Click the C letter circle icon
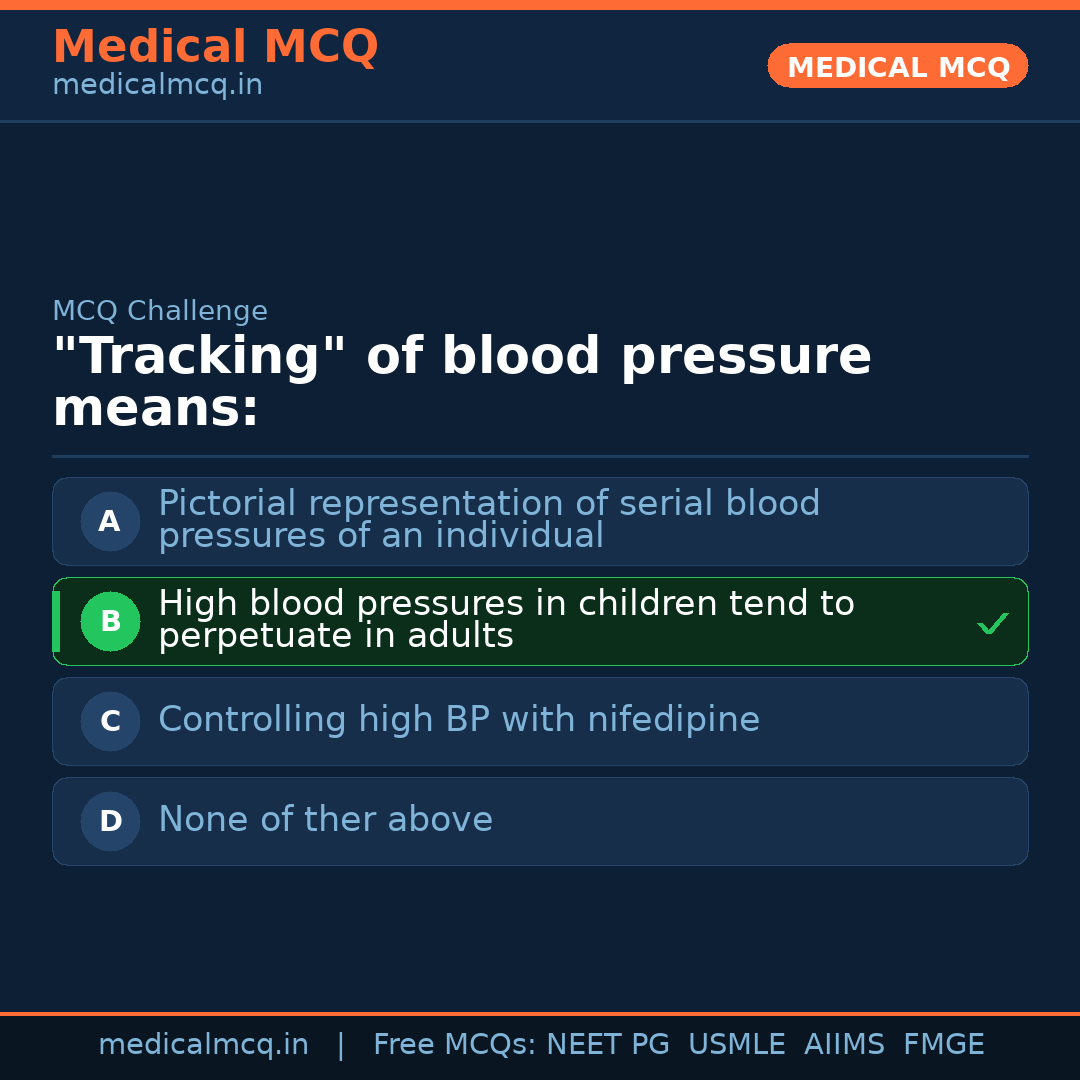Image resolution: width=1080 pixels, height=1080 pixels. [110, 721]
